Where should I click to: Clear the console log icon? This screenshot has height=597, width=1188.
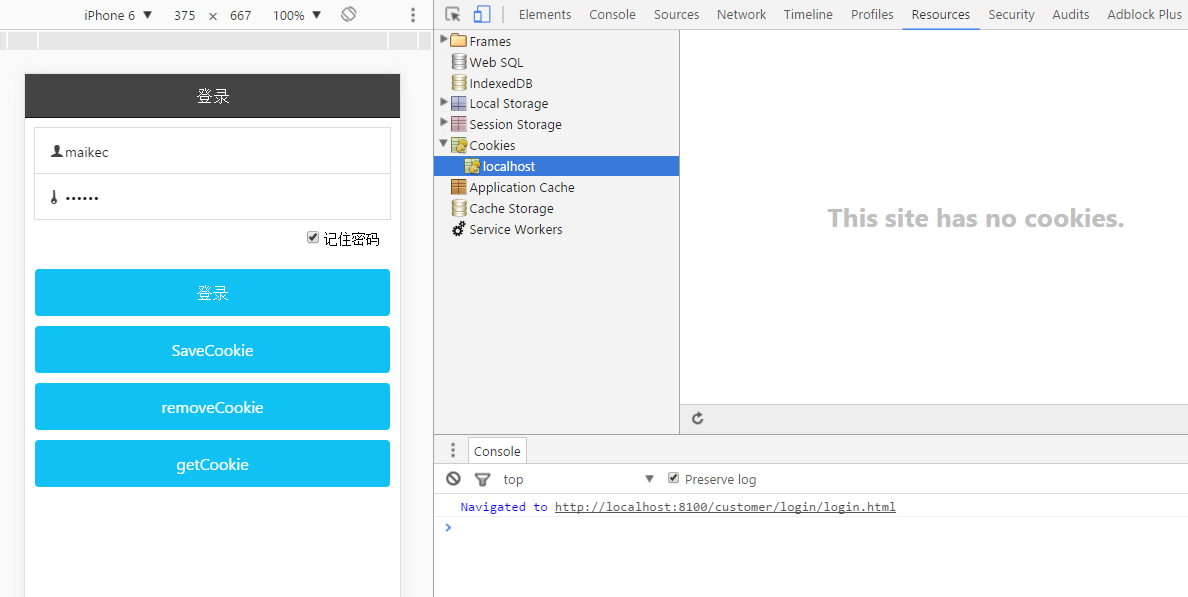pyautogui.click(x=453, y=479)
